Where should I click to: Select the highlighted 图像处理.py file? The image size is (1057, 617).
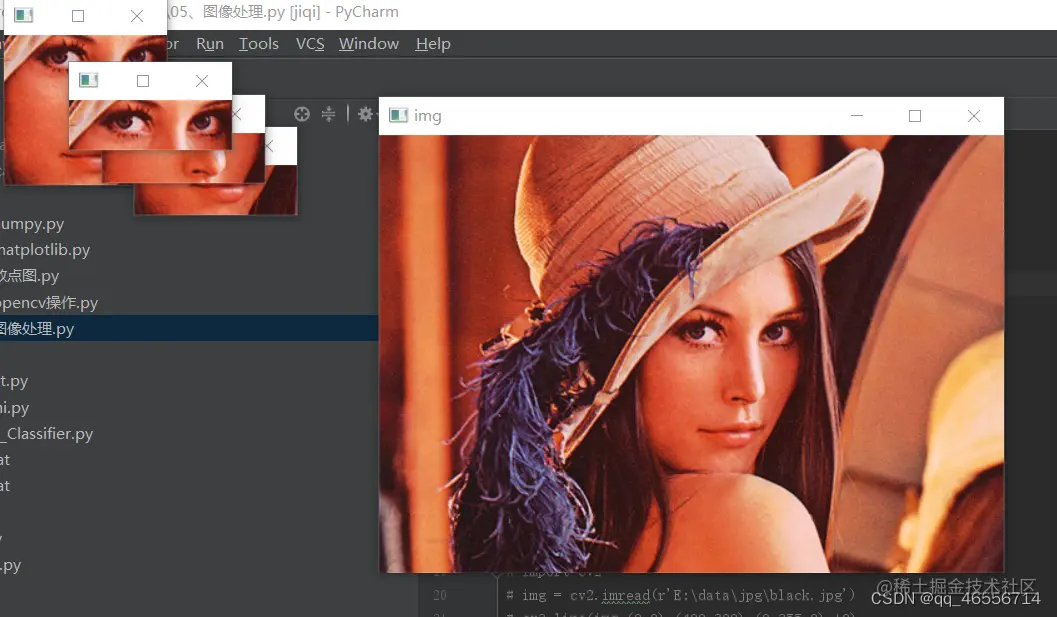coord(189,328)
